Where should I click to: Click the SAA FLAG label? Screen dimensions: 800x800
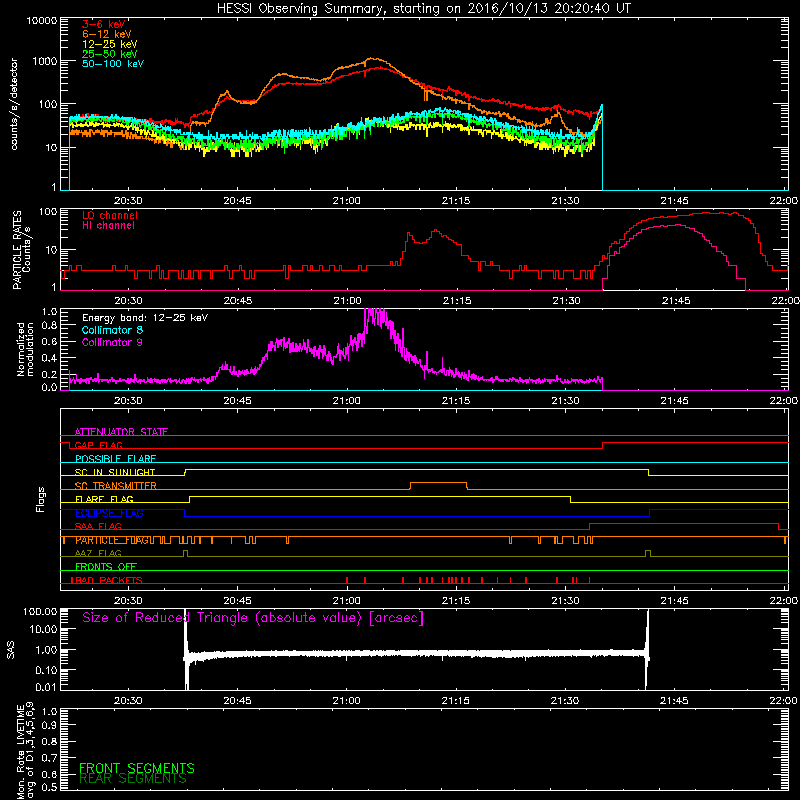(x=98, y=526)
